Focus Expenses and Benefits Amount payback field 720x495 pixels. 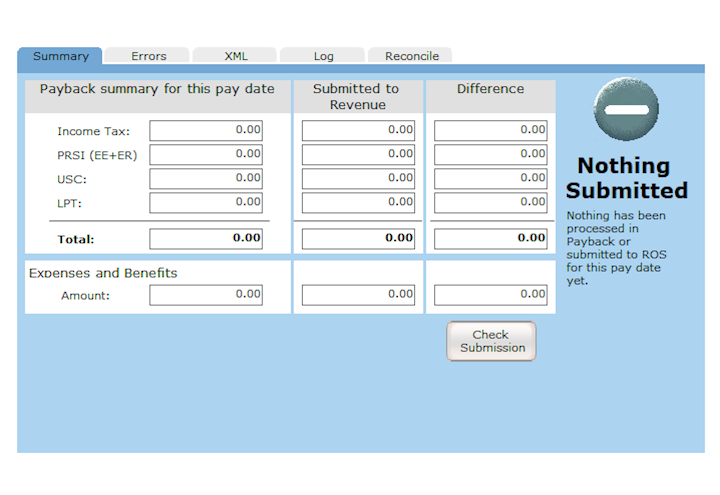pos(206,295)
